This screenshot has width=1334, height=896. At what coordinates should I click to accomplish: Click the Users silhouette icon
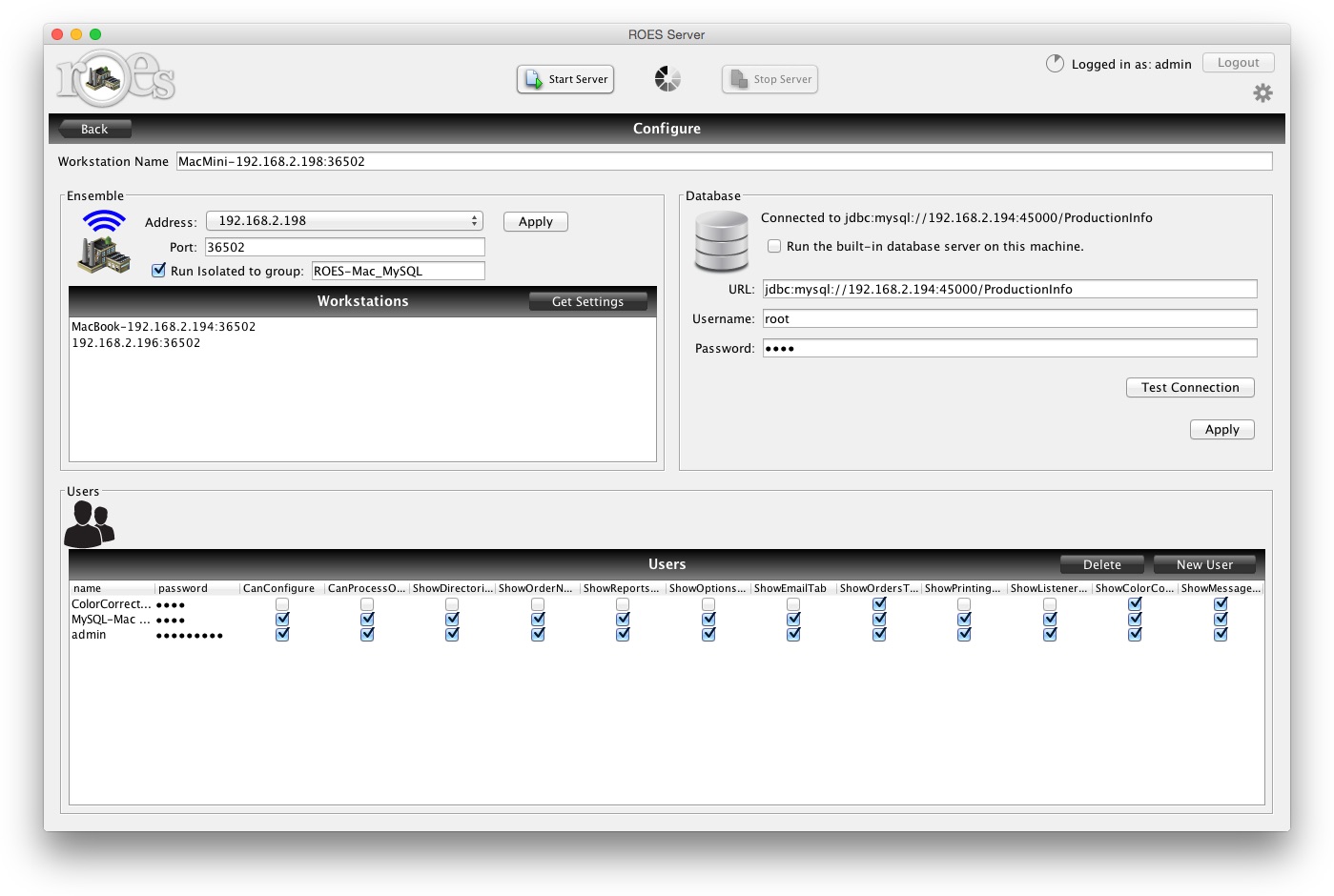(x=89, y=522)
